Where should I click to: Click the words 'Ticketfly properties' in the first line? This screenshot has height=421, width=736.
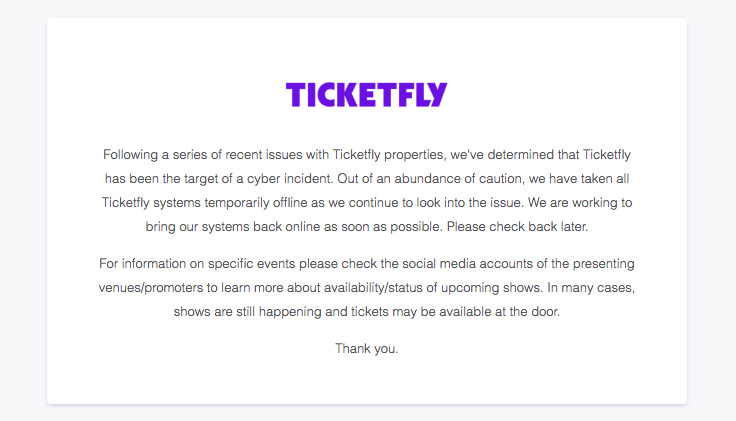click(x=388, y=155)
